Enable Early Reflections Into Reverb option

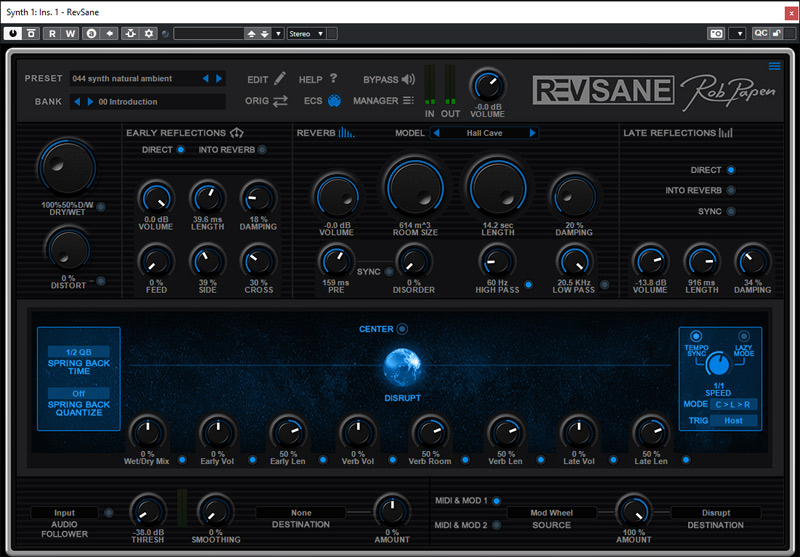pyautogui.click(x=262, y=150)
